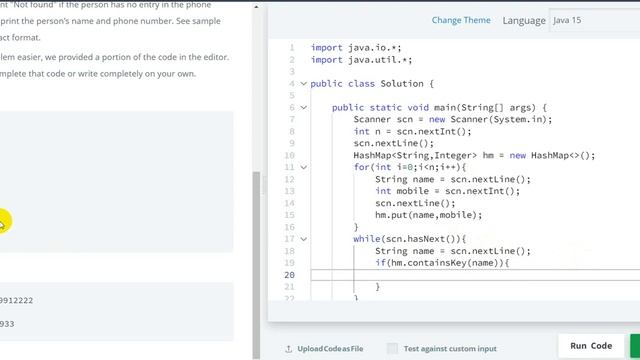The width and height of the screenshot is (640, 360).
Task: Click the 'Scanner scn = new Scanner(System.in);' line
Action: pos(453,120)
